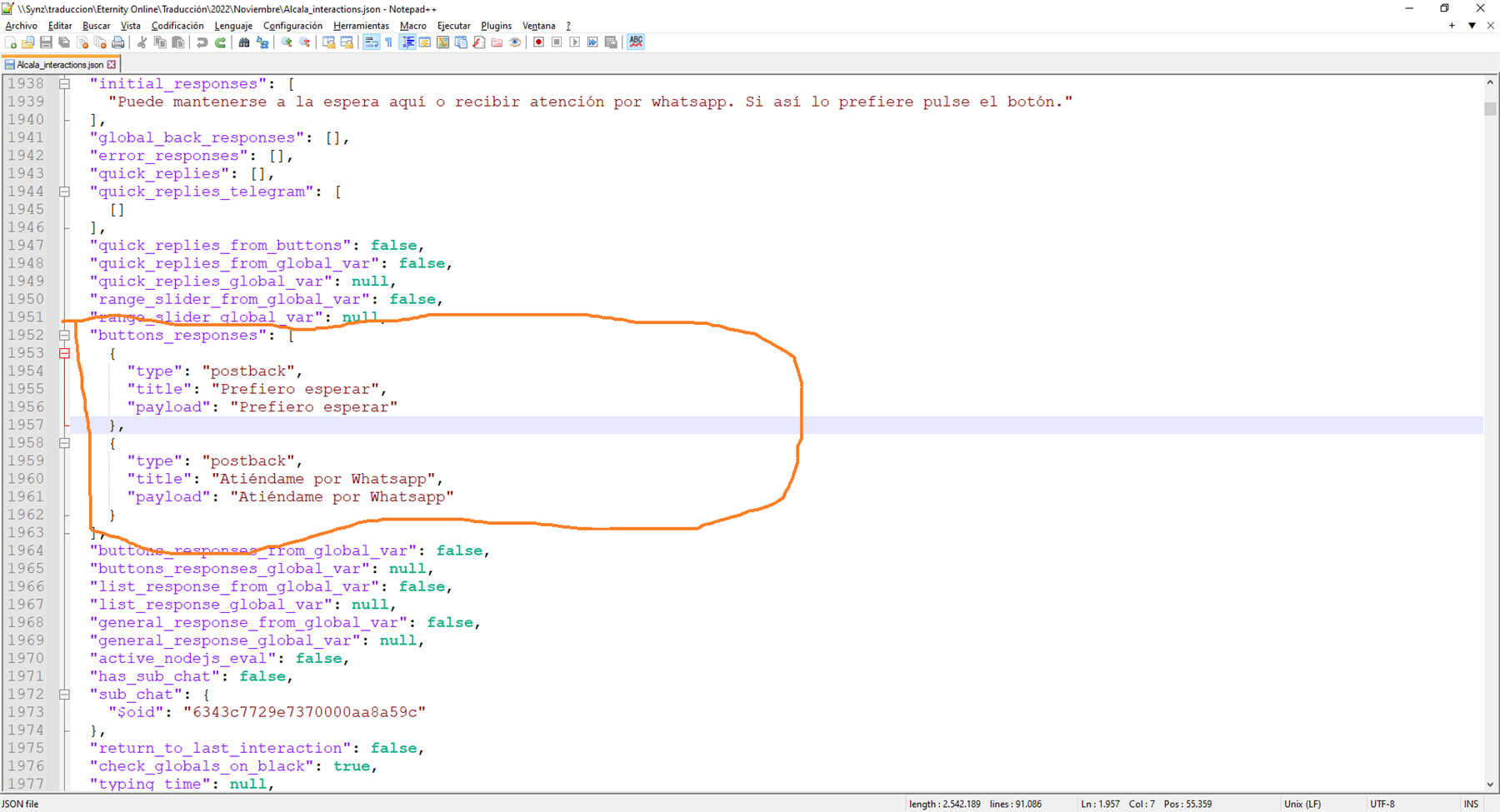This screenshot has height=812, width=1500.
Task: Click the New file icon in toolbar
Action: [11, 42]
